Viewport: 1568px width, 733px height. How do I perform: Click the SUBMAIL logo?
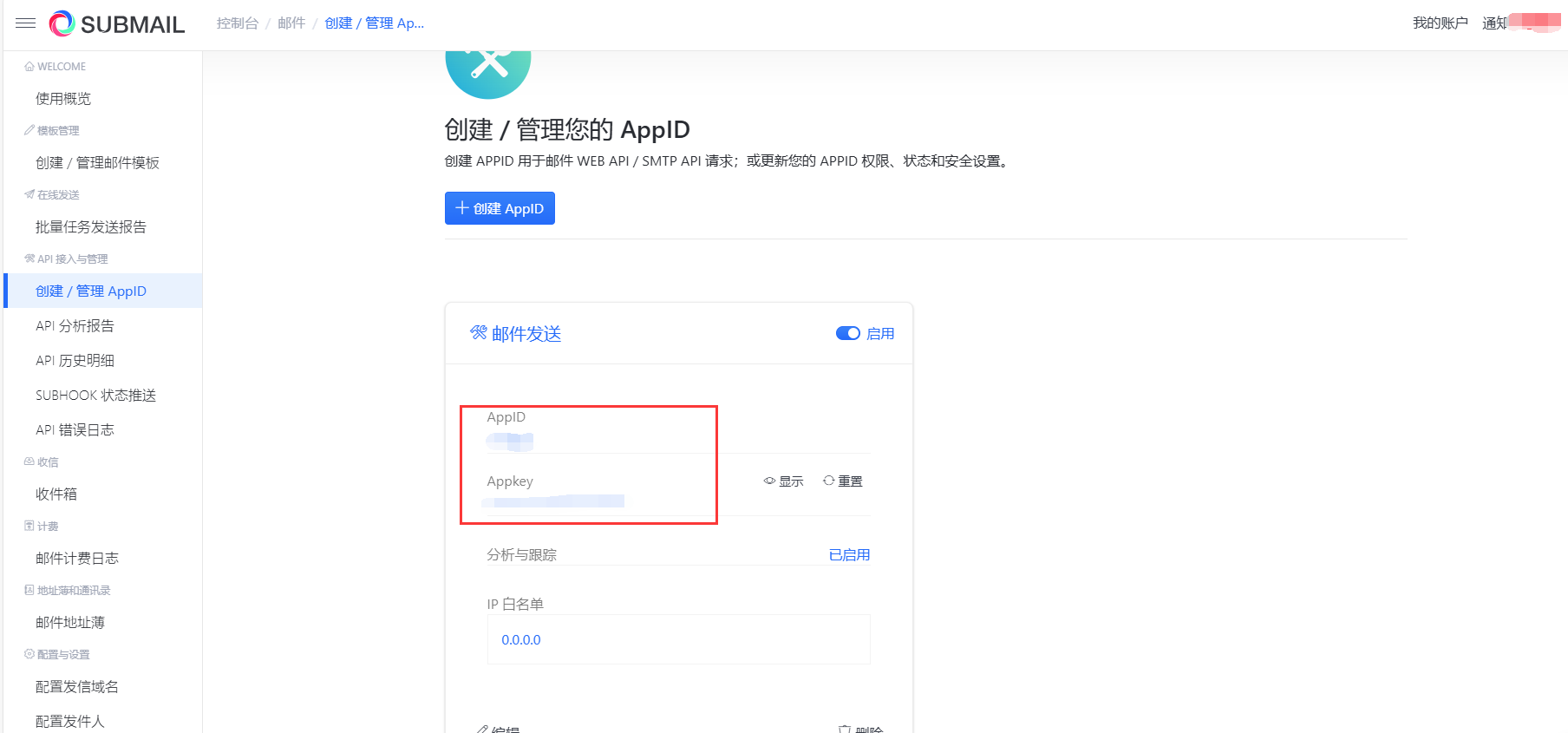tap(117, 23)
